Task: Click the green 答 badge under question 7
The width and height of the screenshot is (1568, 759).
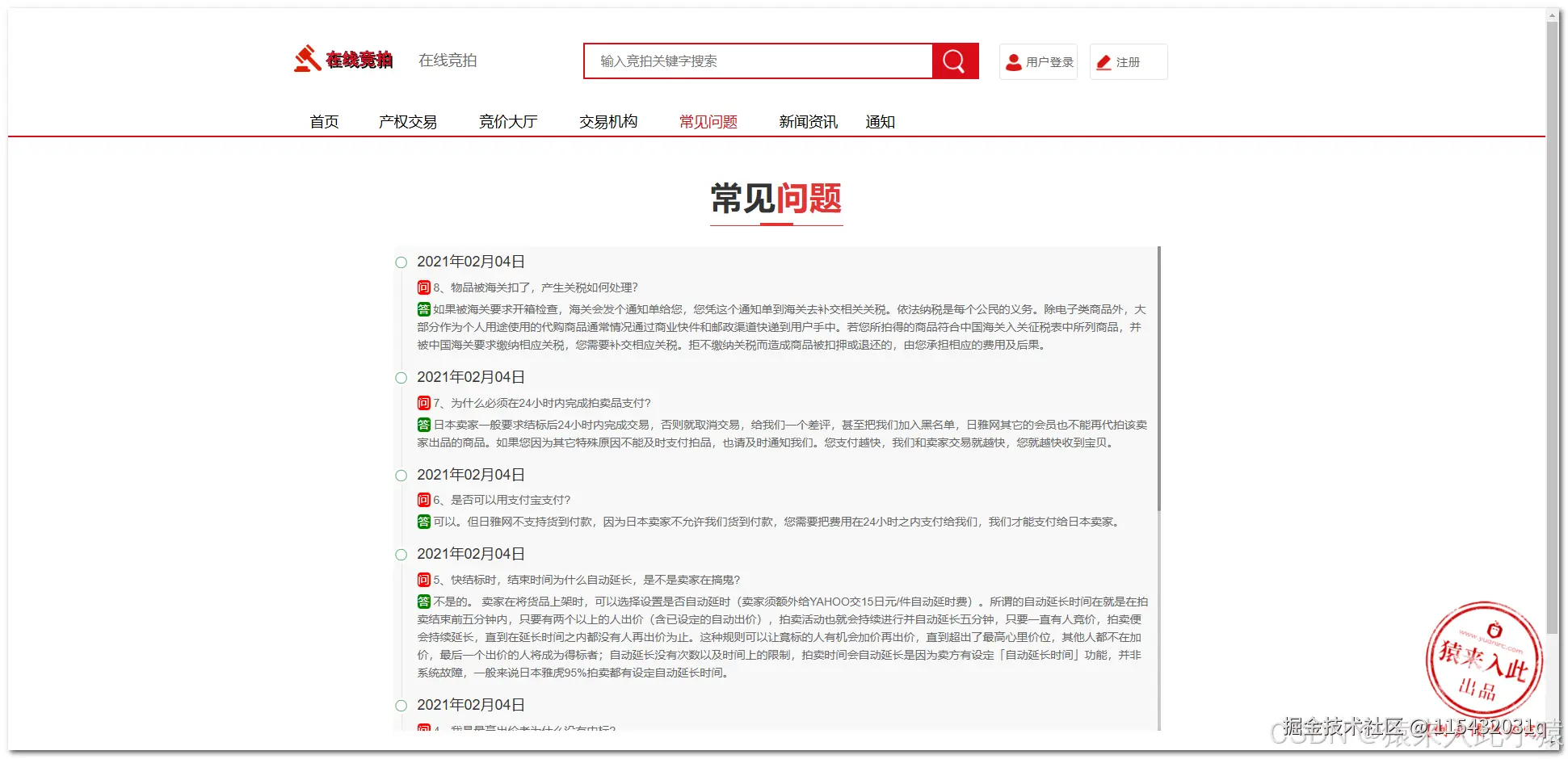Action: [423, 424]
